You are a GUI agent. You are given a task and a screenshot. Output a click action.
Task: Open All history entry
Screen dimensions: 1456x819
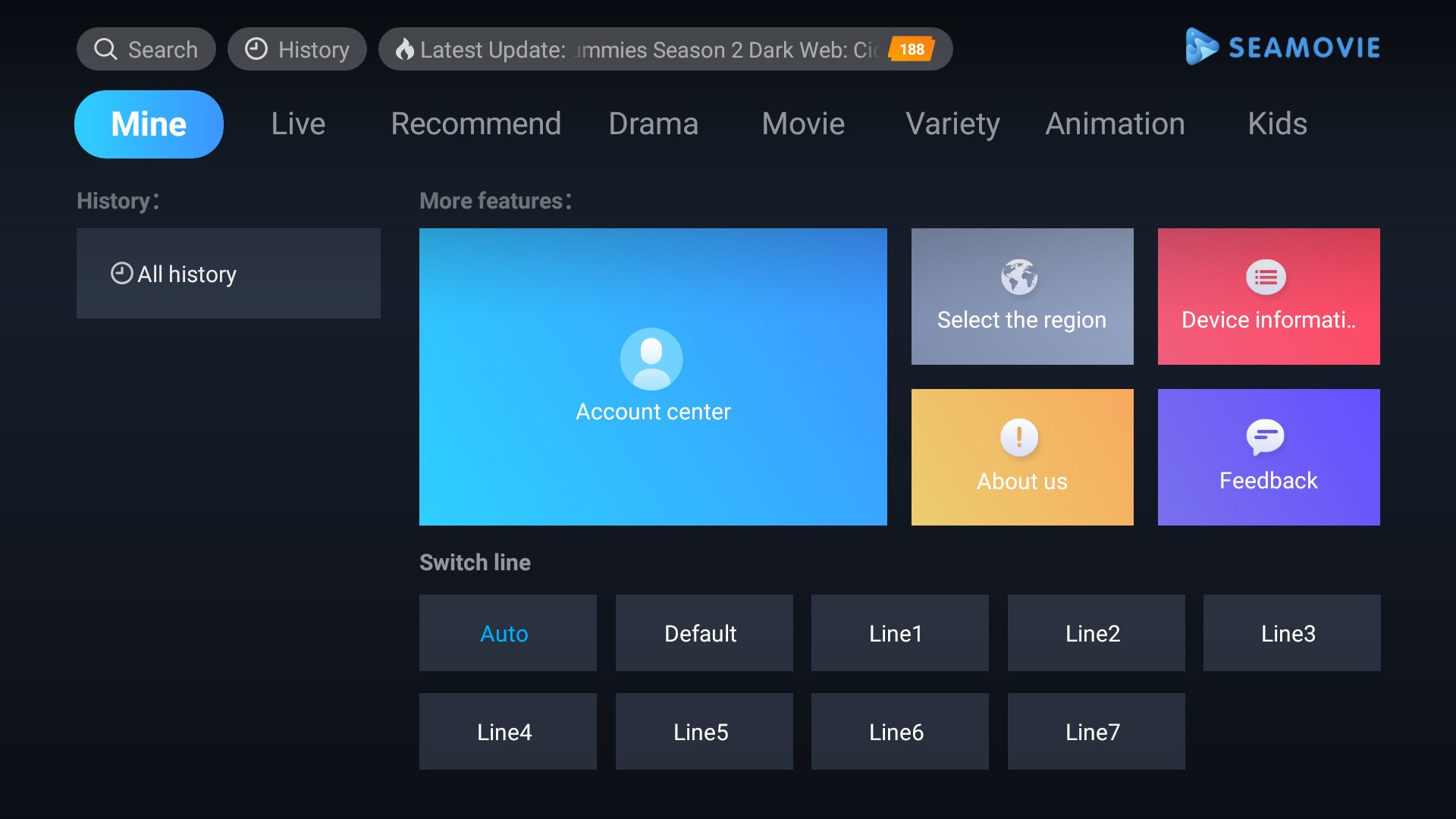[228, 273]
